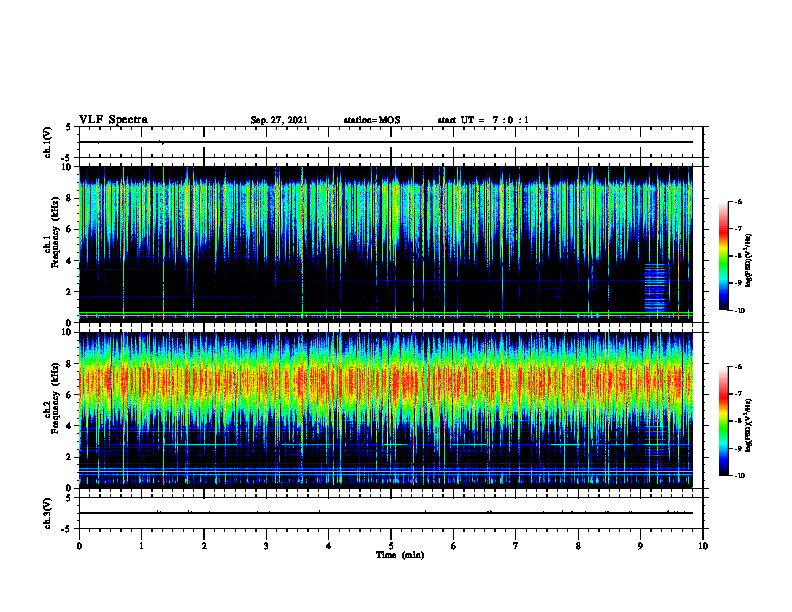Click time axis tick label '0'

click(79, 546)
